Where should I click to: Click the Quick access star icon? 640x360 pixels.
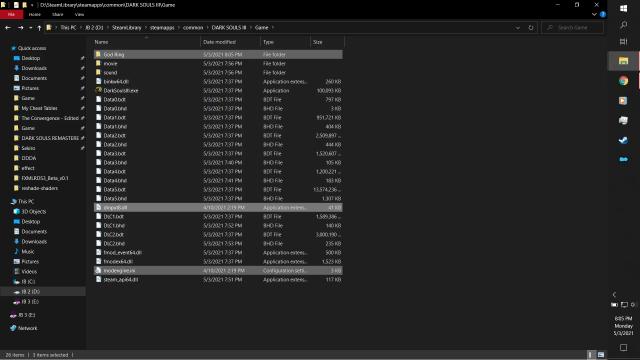pyautogui.click(x=13, y=48)
